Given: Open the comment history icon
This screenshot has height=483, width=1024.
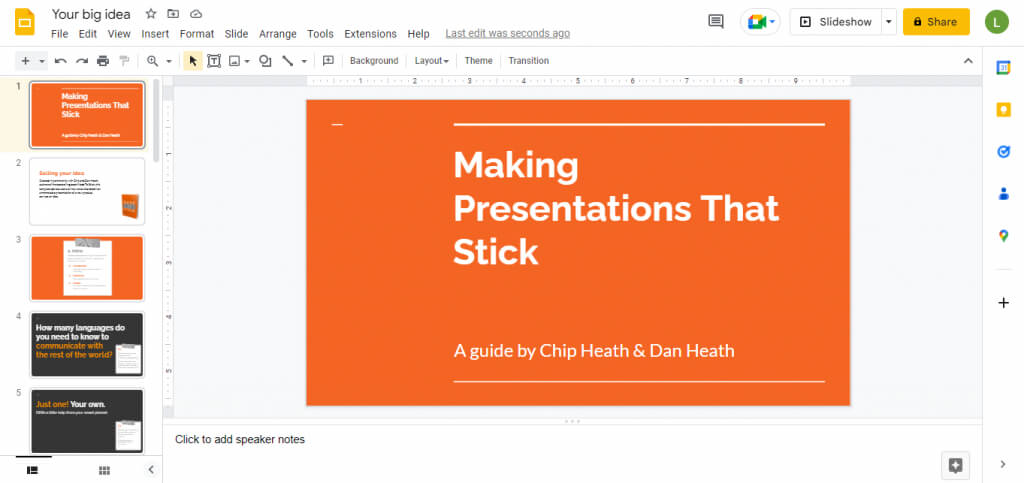Looking at the screenshot, I should click(x=715, y=21).
